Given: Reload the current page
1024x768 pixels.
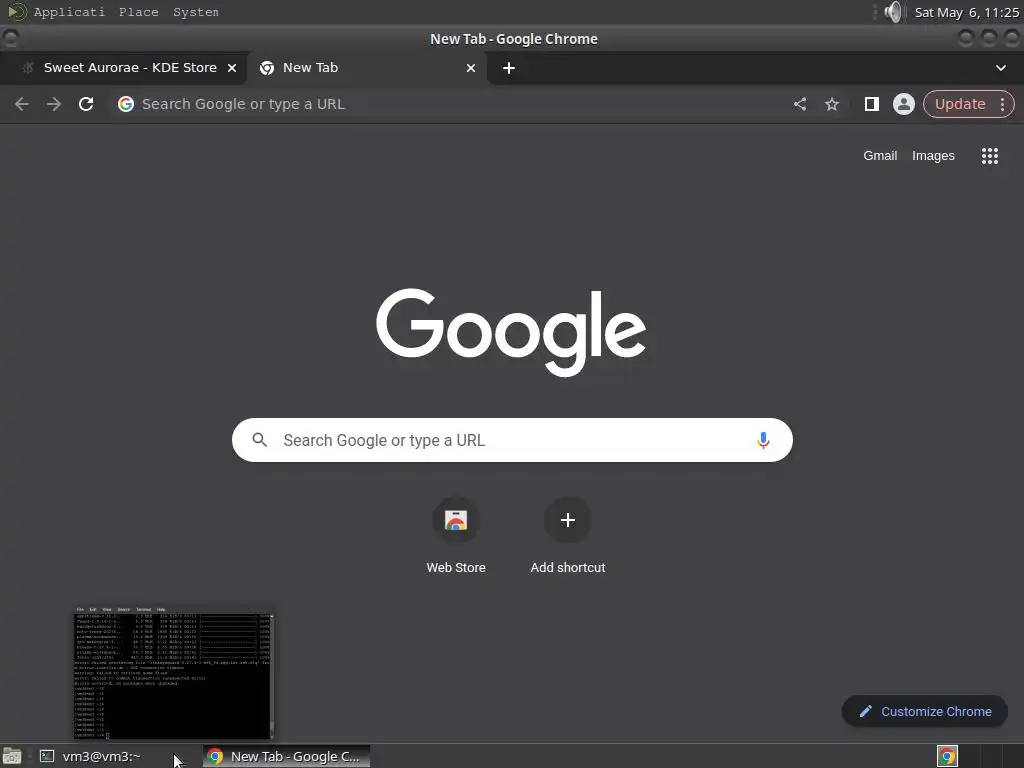Looking at the screenshot, I should [x=86, y=104].
